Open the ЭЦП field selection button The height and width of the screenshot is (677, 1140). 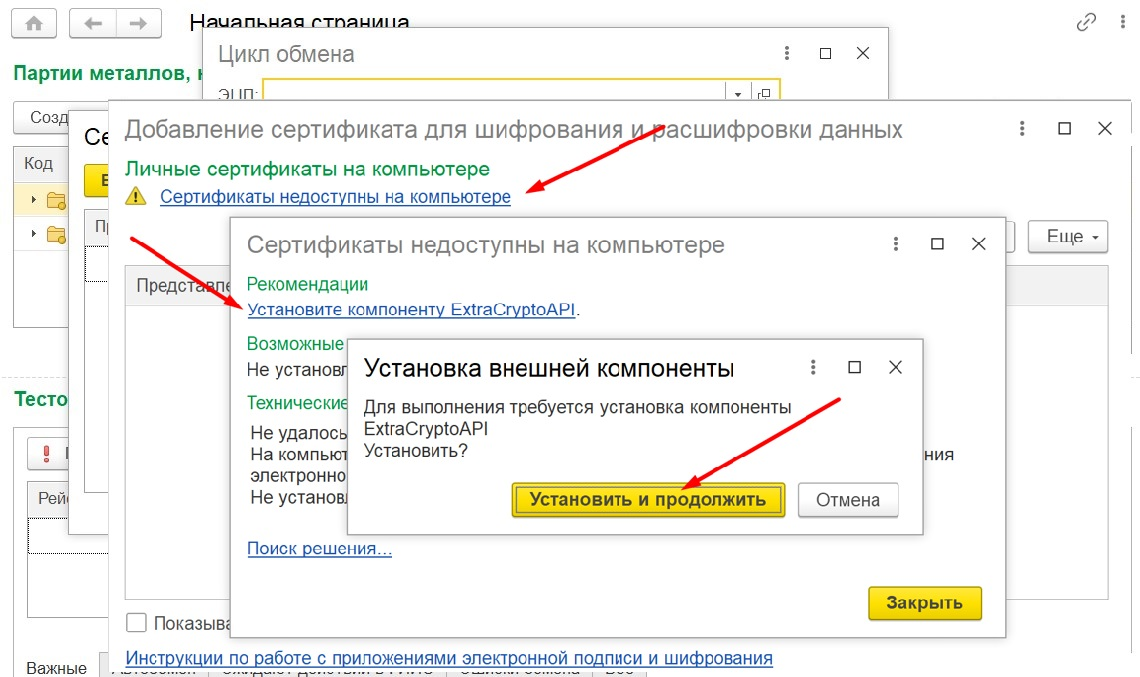click(764, 94)
